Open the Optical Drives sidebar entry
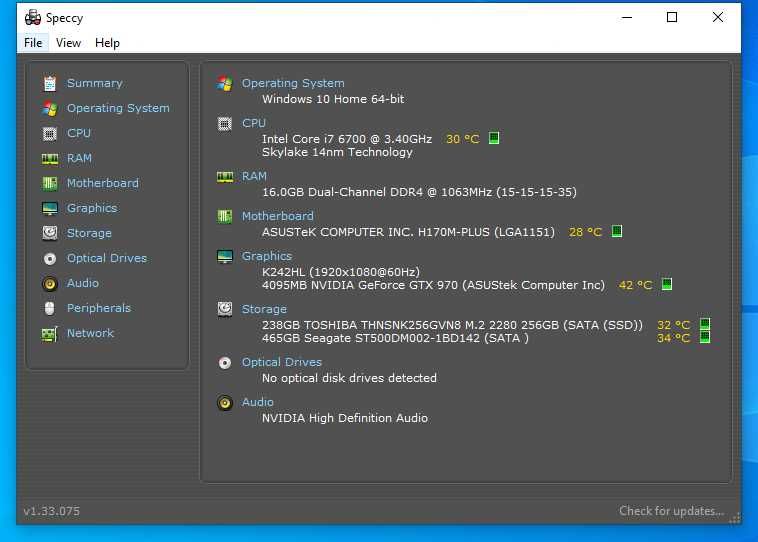 coord(107,258)
